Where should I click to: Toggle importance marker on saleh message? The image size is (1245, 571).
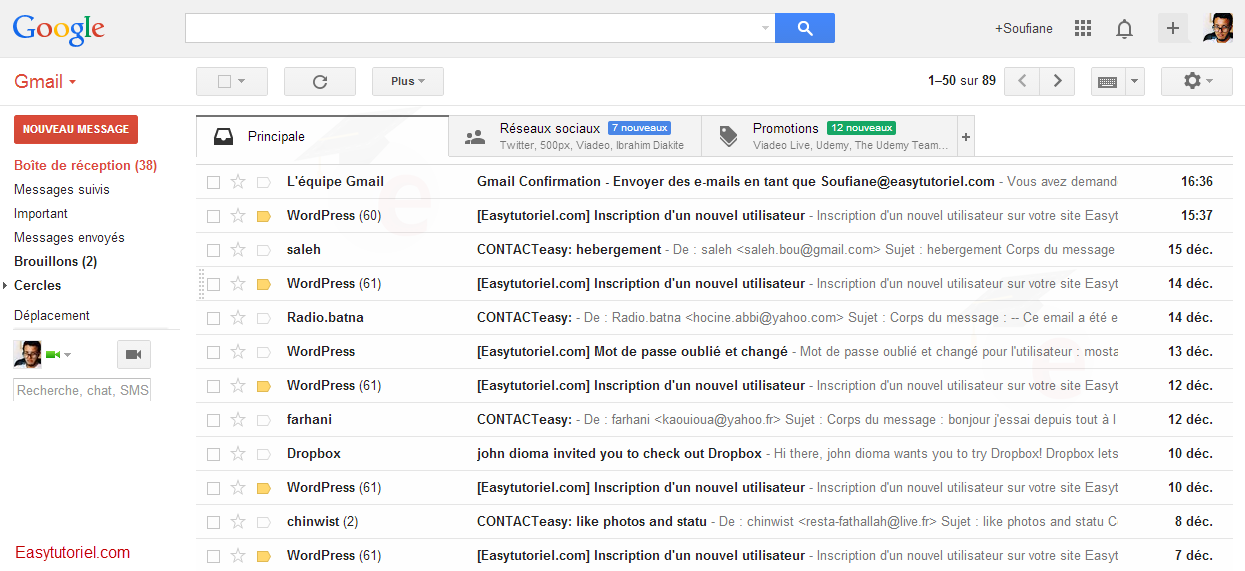[x=264, y=250]
